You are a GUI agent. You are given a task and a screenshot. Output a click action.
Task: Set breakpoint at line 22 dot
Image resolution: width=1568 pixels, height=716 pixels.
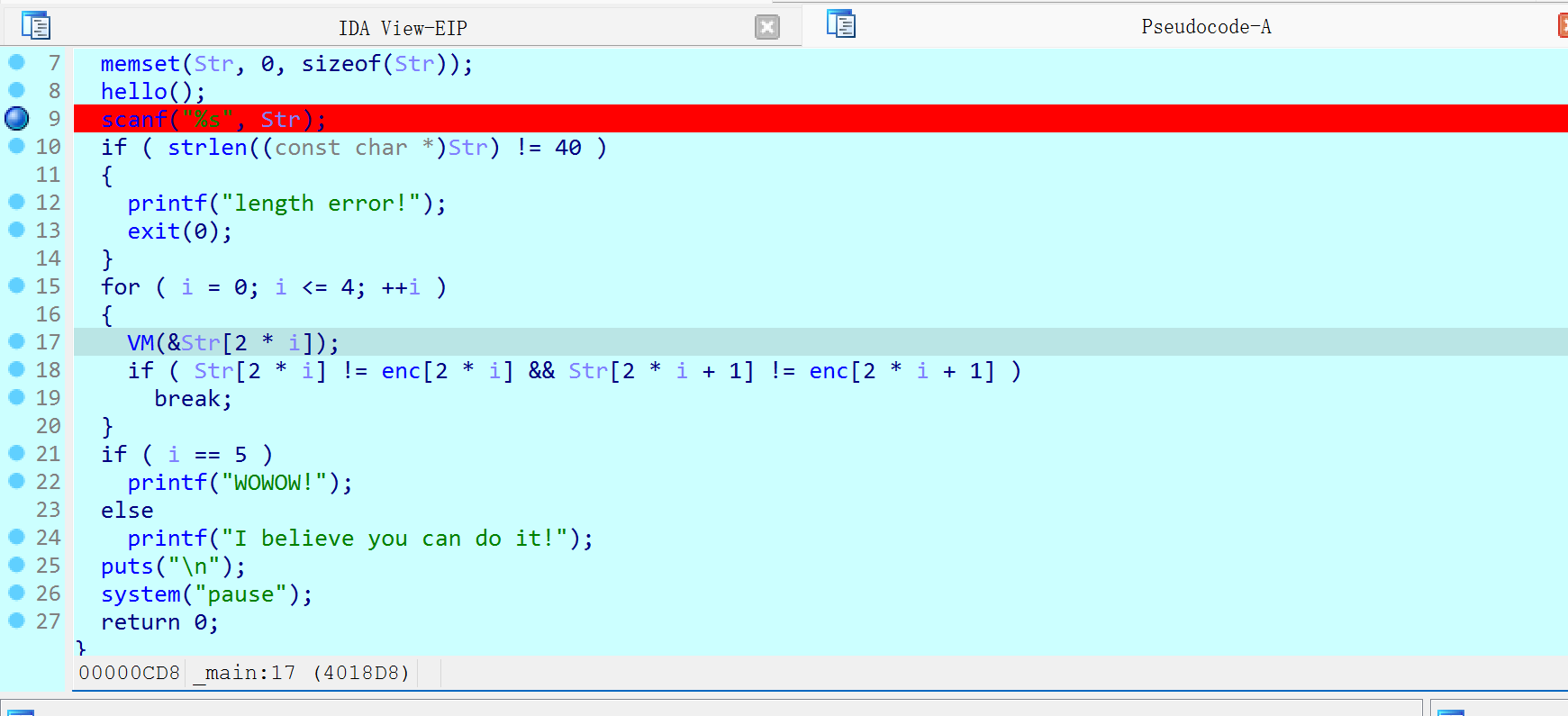[16, 481]
